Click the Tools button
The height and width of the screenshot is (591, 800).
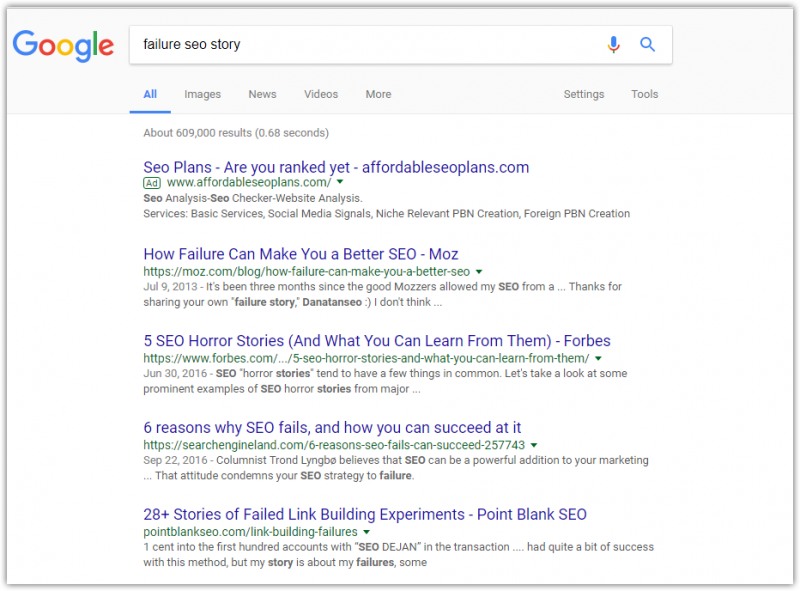coord(644,94)
